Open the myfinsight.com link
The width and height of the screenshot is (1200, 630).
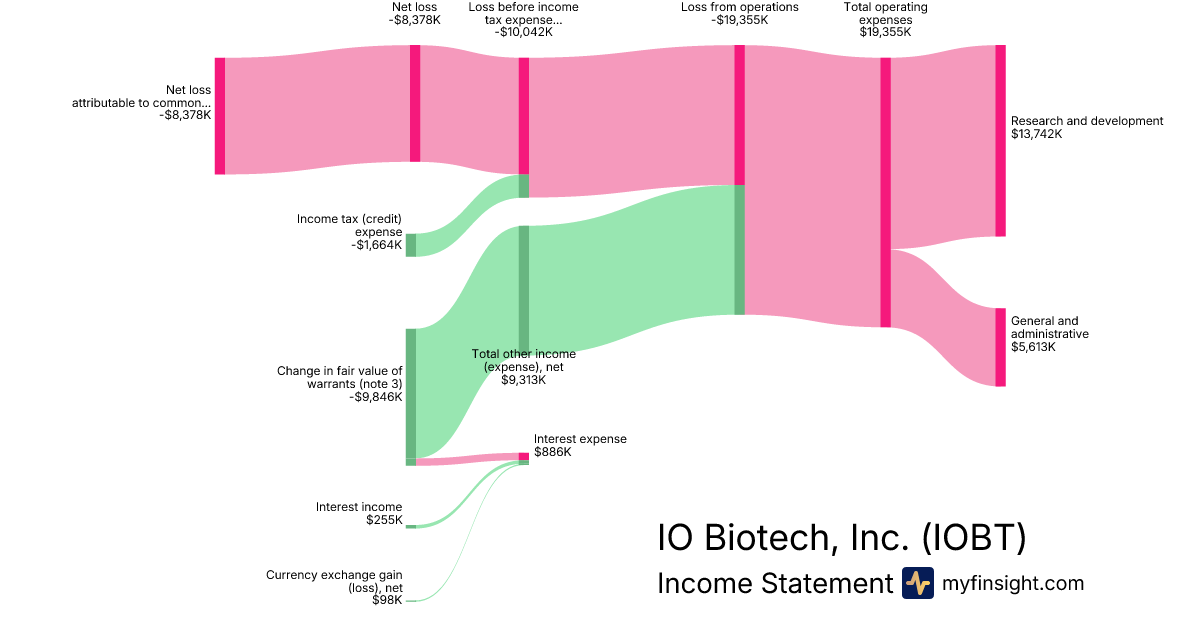click(1013, 583)
